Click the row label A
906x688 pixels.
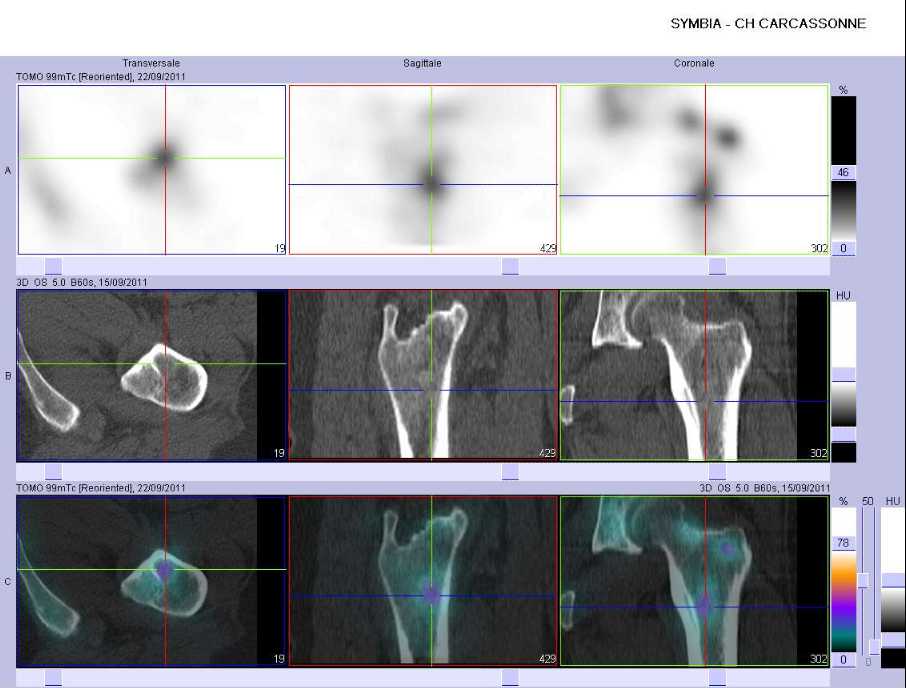(x=8, y=171)
